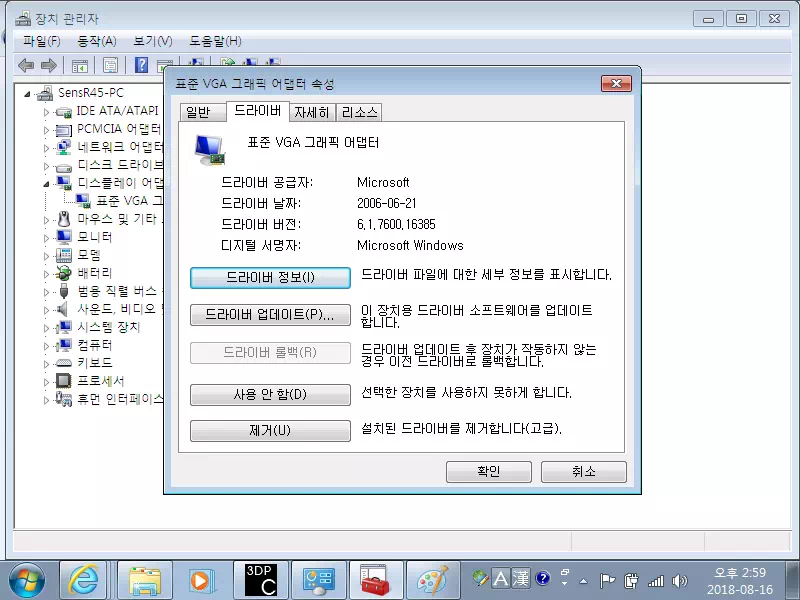Select the 표준 VGA device in the tree
The width and height of the screenshot is (800, 600).
(x=129, y=201)
